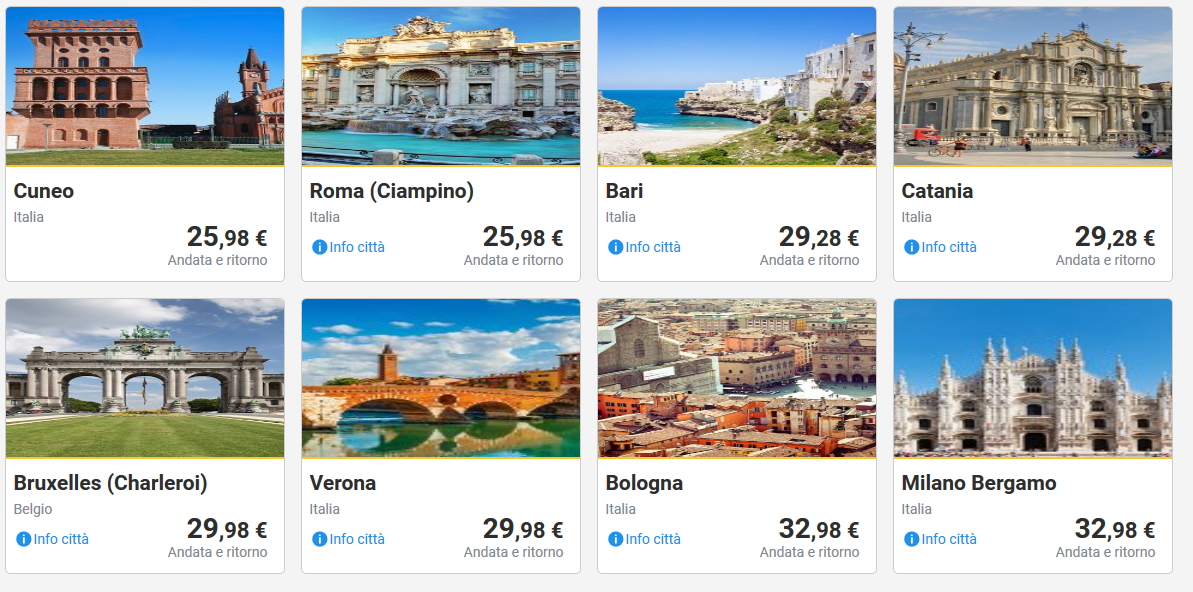
Task: Click the info icon on Roma (Ciampino) card
Action: 319,247
